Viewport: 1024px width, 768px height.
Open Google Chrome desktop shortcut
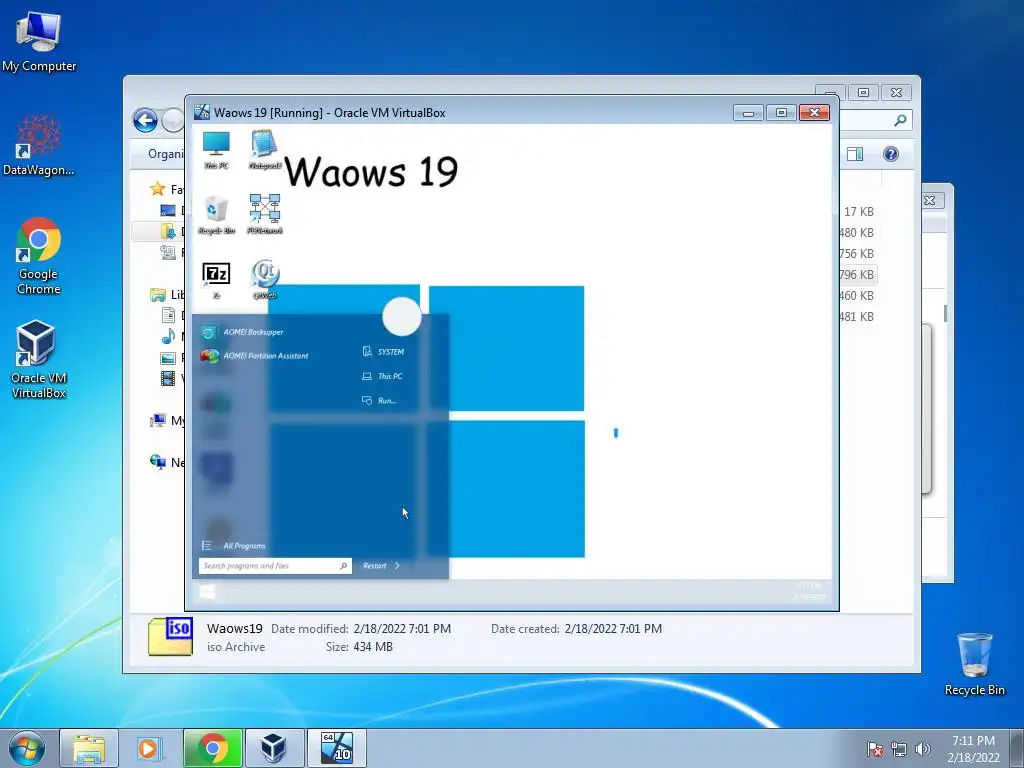pos(39,256)
